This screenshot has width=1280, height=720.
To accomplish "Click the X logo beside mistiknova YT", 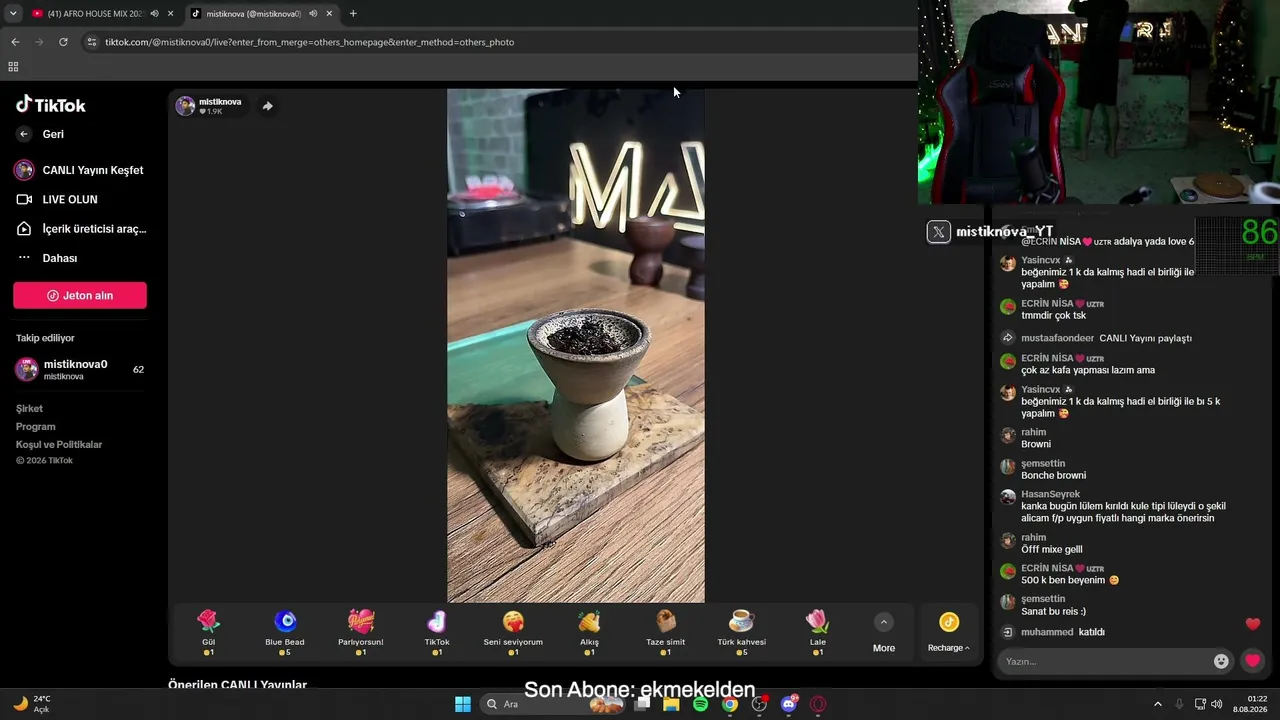I will (x=938, y=232).
